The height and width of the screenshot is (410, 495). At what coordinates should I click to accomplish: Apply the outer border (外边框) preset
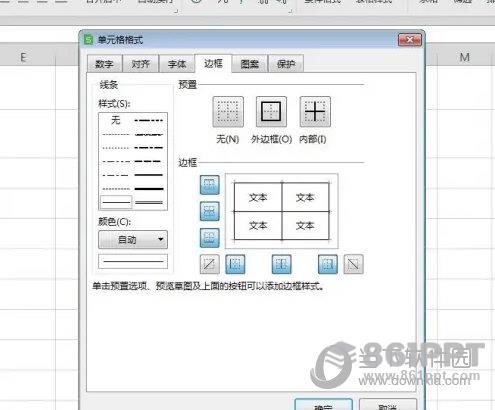(271, 112)
